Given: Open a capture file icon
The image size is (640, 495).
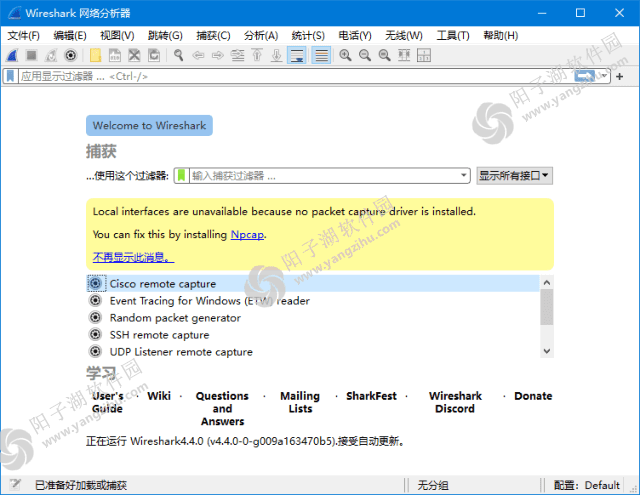Looking at the screenshot, I should click(96, 55).
